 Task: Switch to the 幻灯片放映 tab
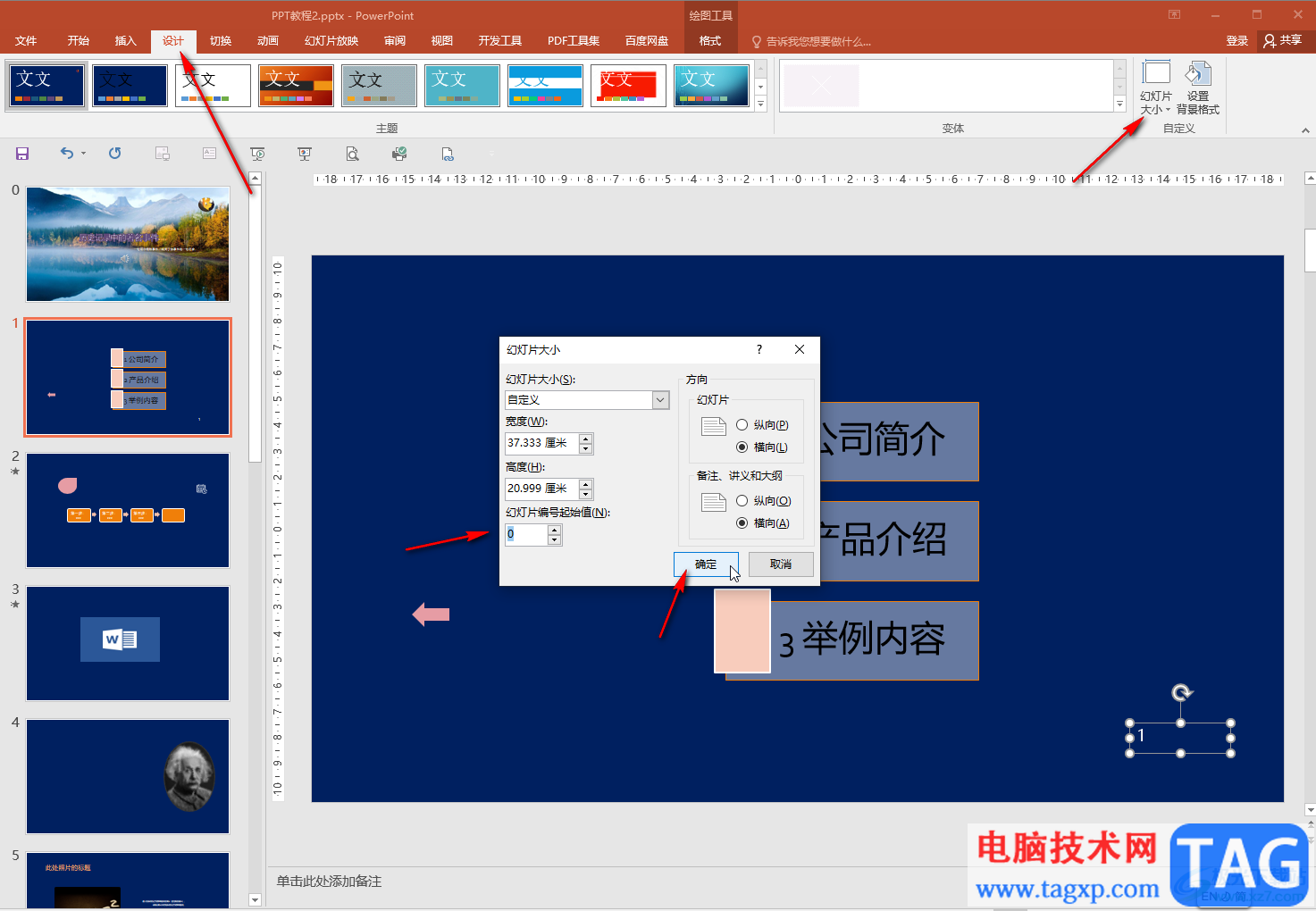pyautogui.click(x=331, y=41)
